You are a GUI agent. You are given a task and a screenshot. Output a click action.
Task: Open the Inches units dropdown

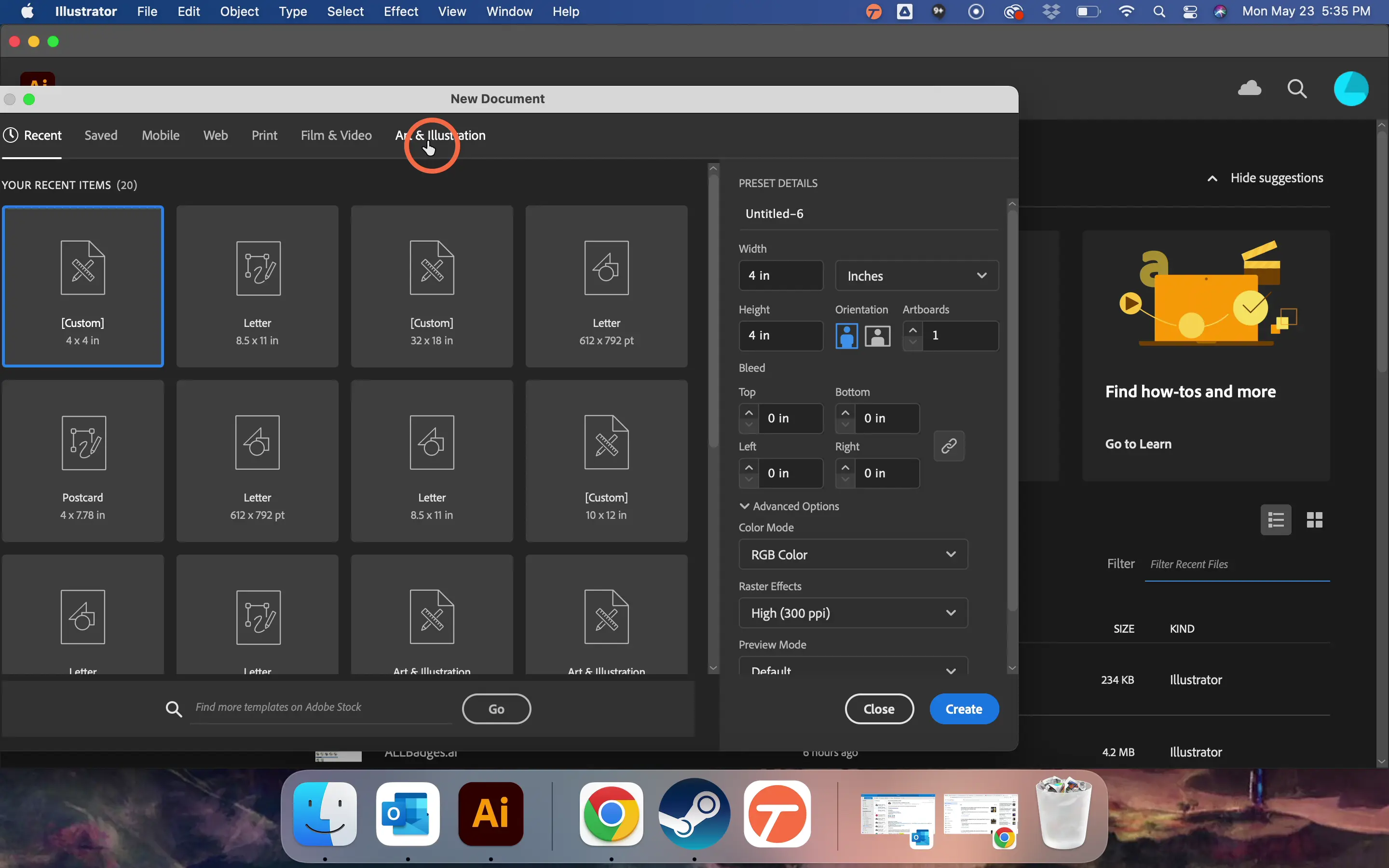(917, 276)
